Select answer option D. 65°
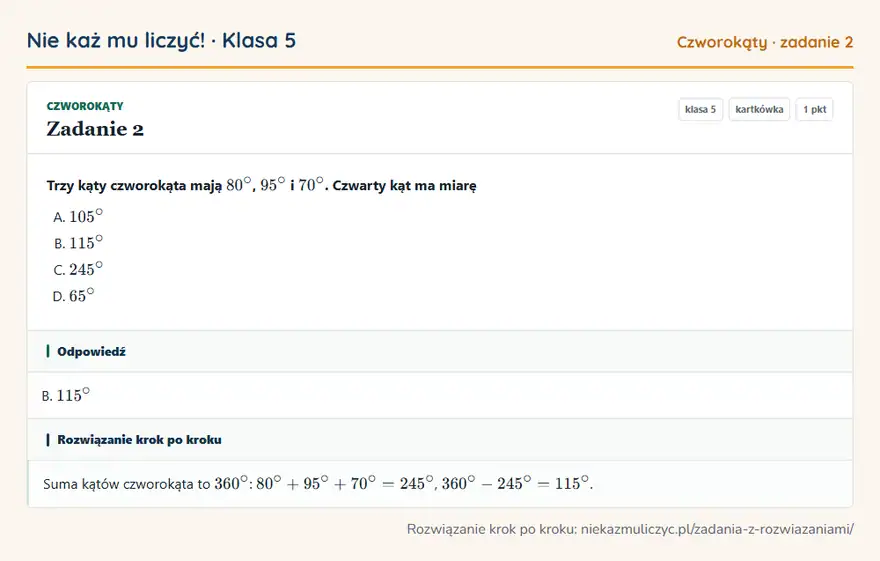This screenshot has height=561, width=880. (74, 296)
